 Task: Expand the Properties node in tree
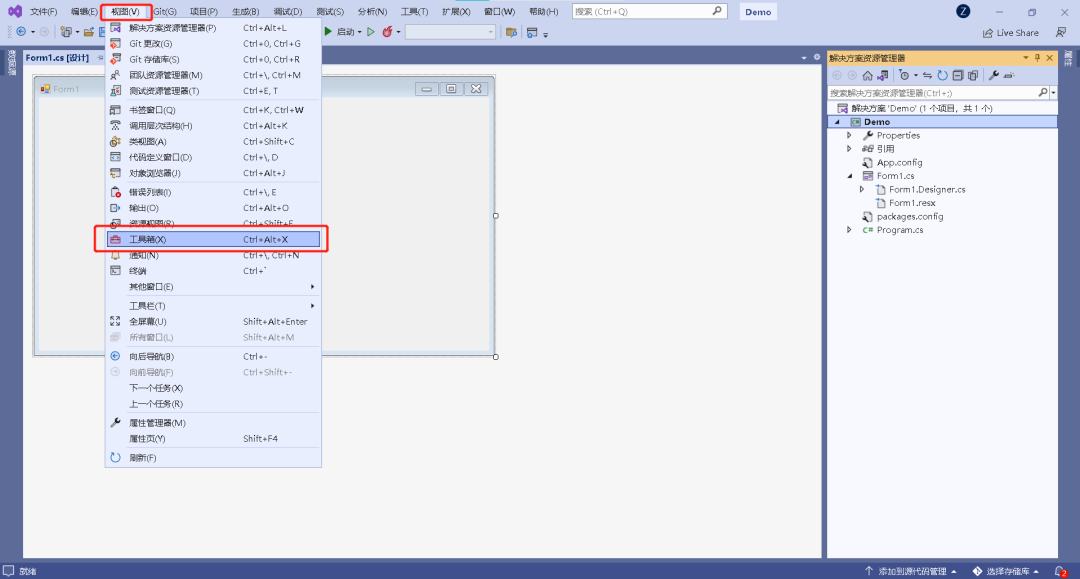coord(849,135)
